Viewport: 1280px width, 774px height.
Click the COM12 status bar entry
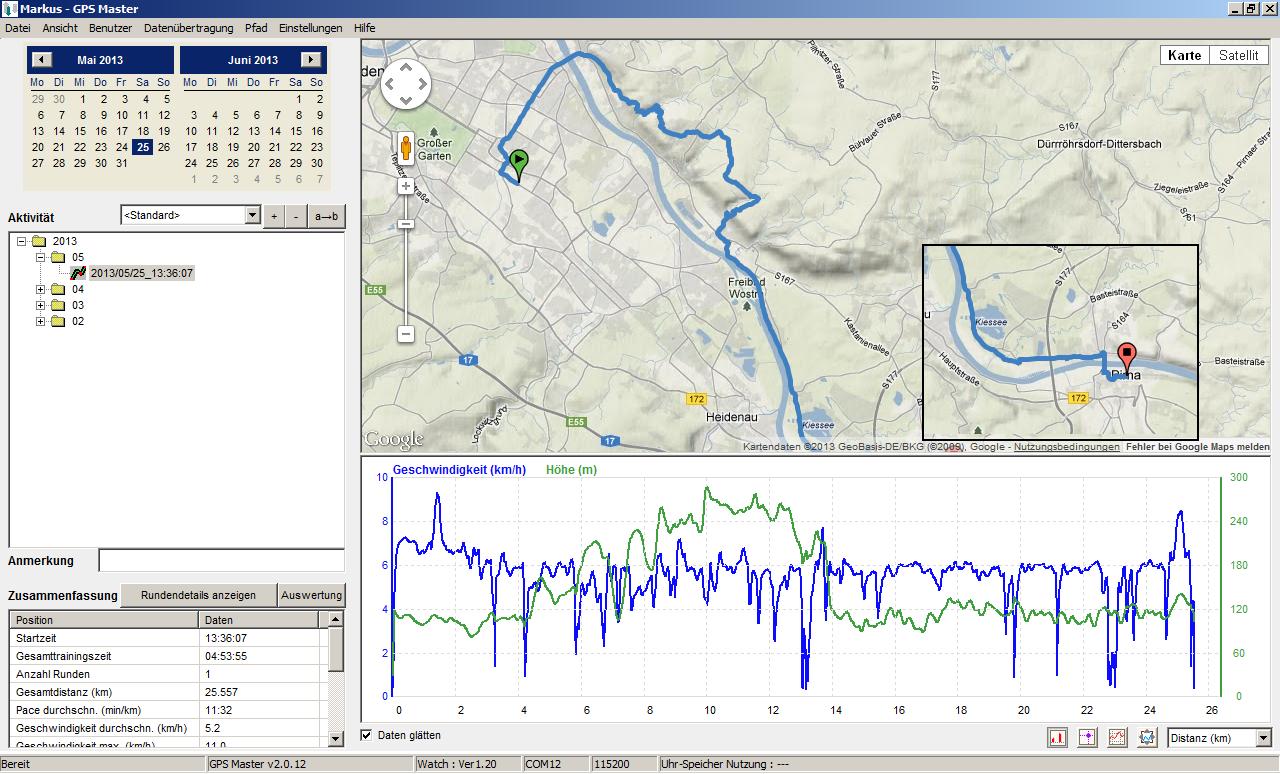555,765
